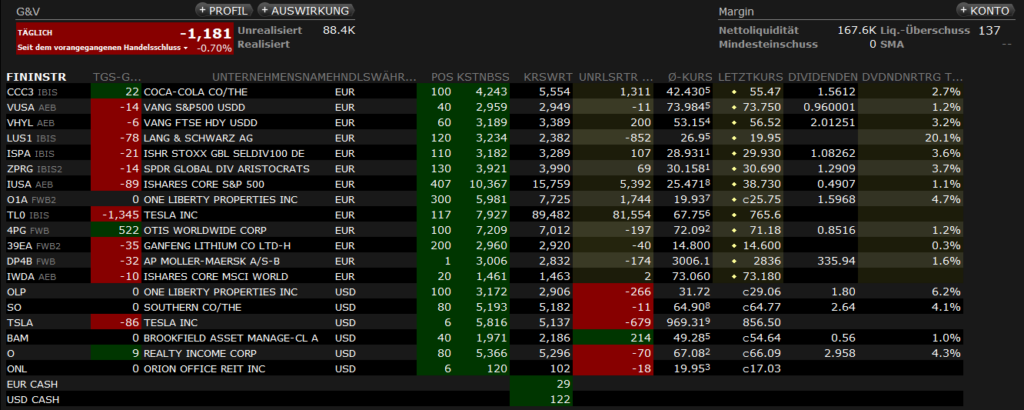Screen dimensions: 1024x410
Task: Click the POS column header
Action: (x=441, y=76)
